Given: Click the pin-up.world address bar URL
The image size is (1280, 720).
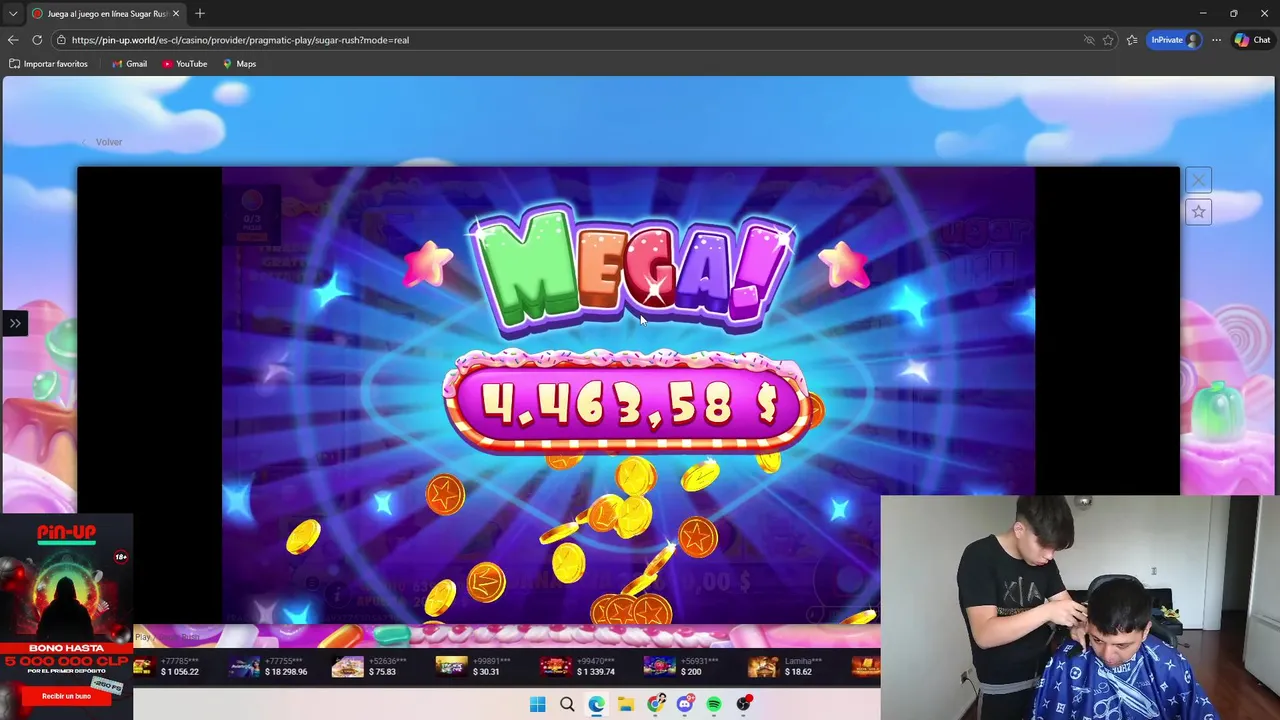Looking at the screenshot, I should pos(240,40).
